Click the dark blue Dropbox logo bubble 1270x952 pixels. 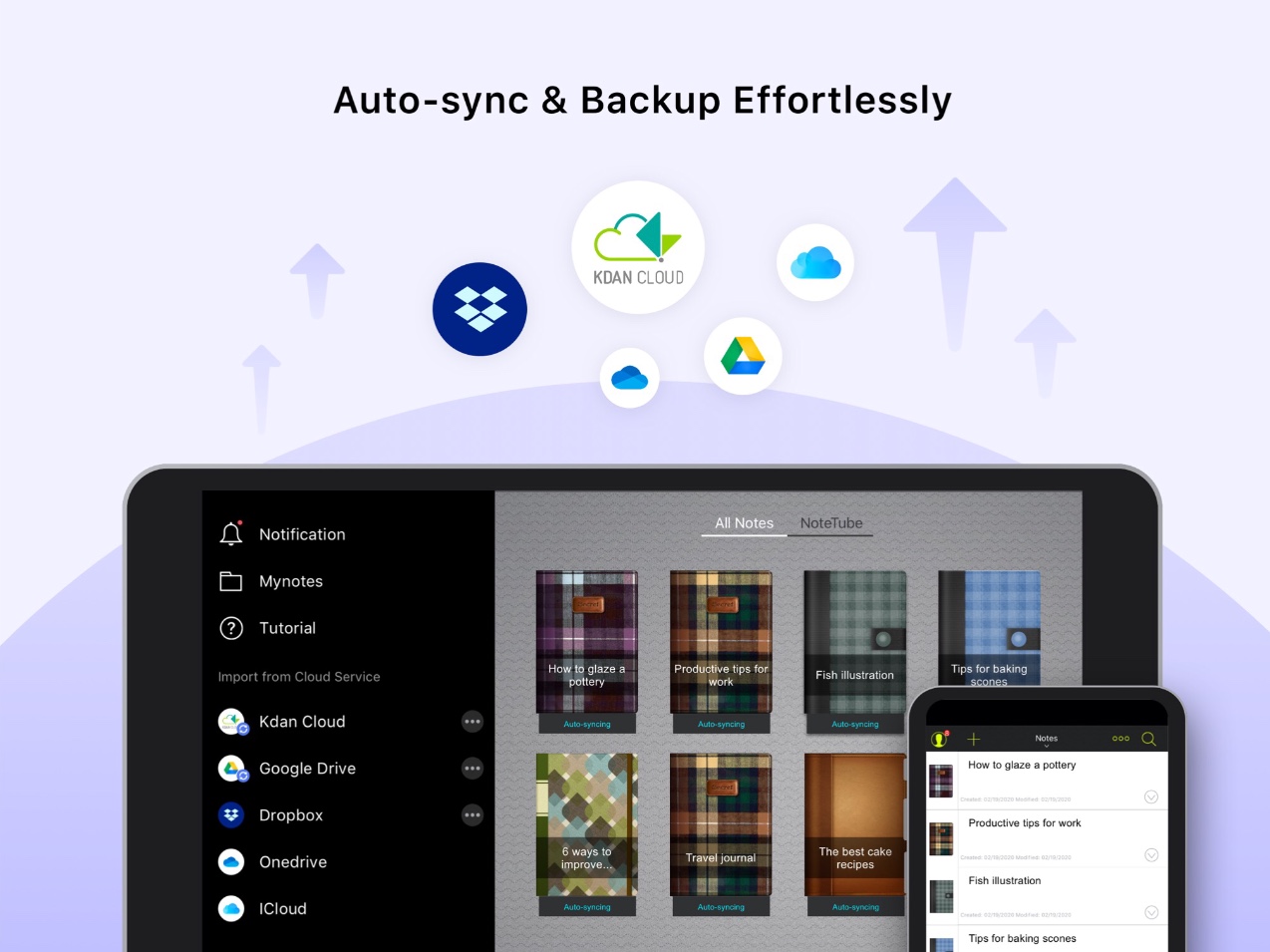pos(479,309)
